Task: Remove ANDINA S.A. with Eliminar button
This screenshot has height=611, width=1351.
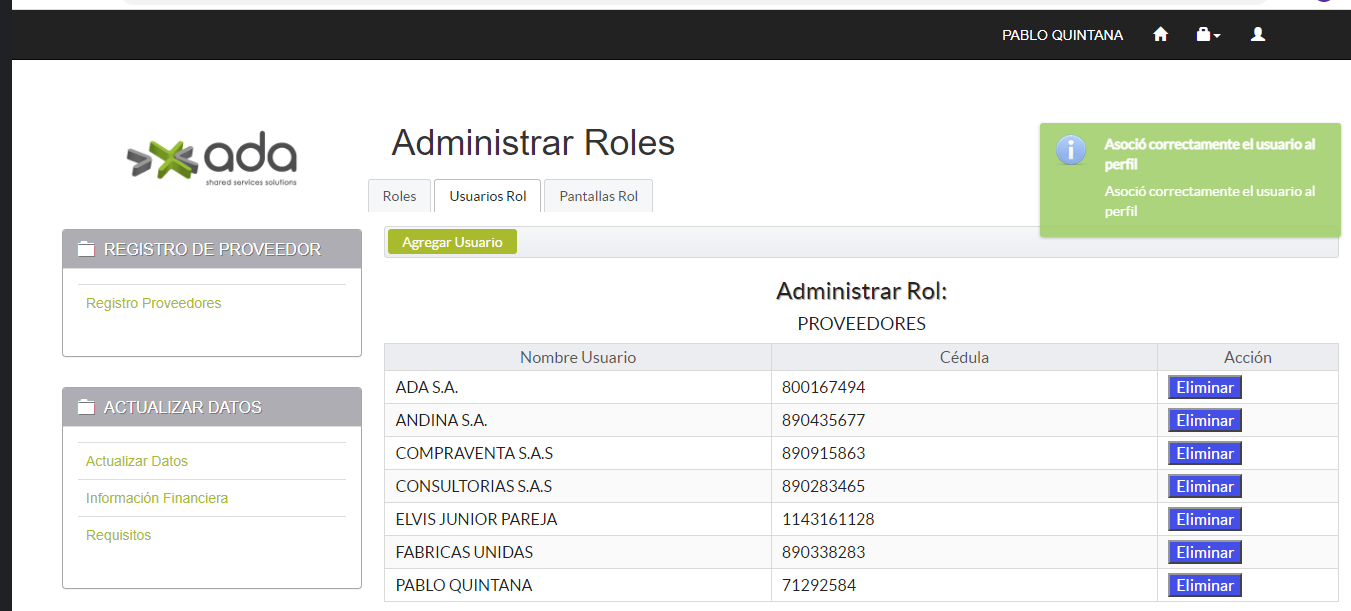Action: click(x=1204, y=420)
